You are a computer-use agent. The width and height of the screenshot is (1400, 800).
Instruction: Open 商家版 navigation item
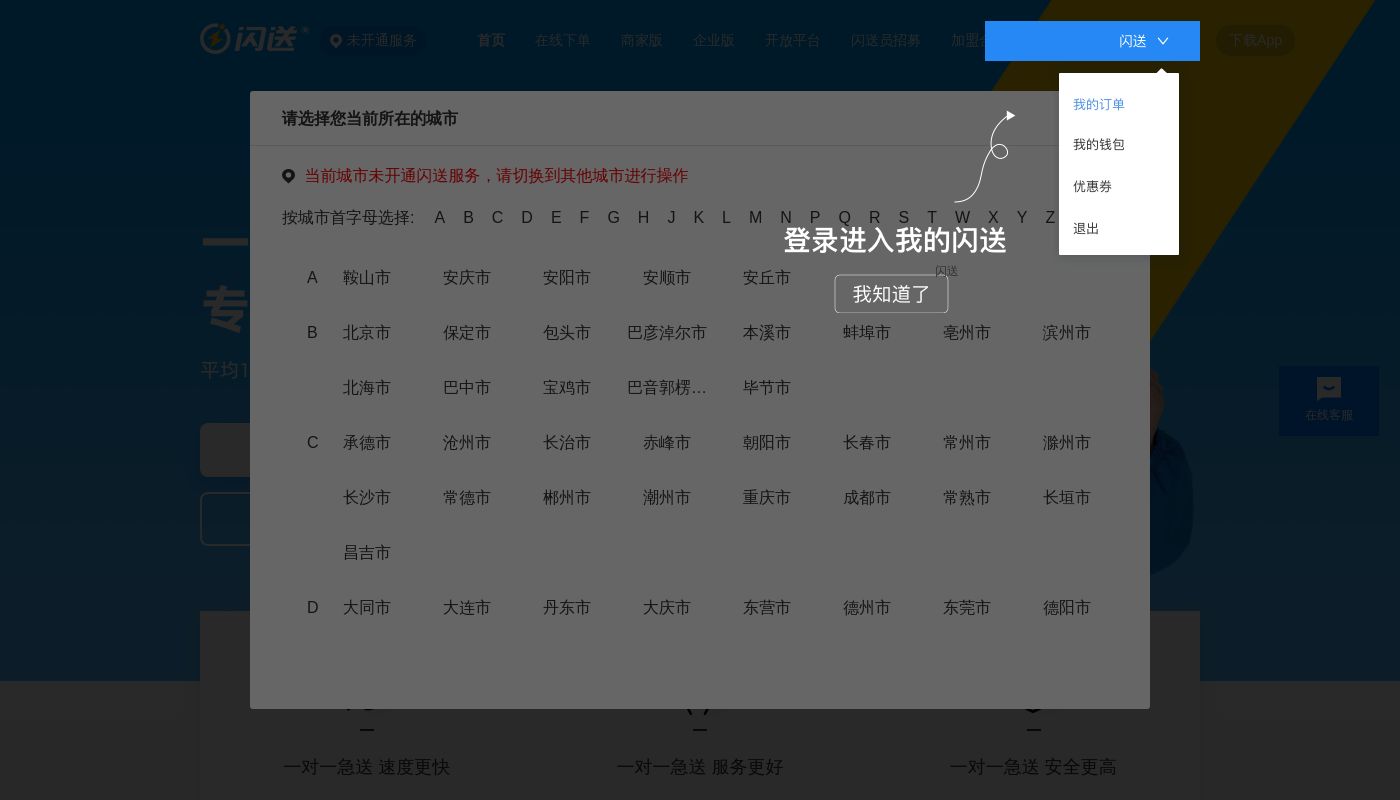[x=642, y=40]
